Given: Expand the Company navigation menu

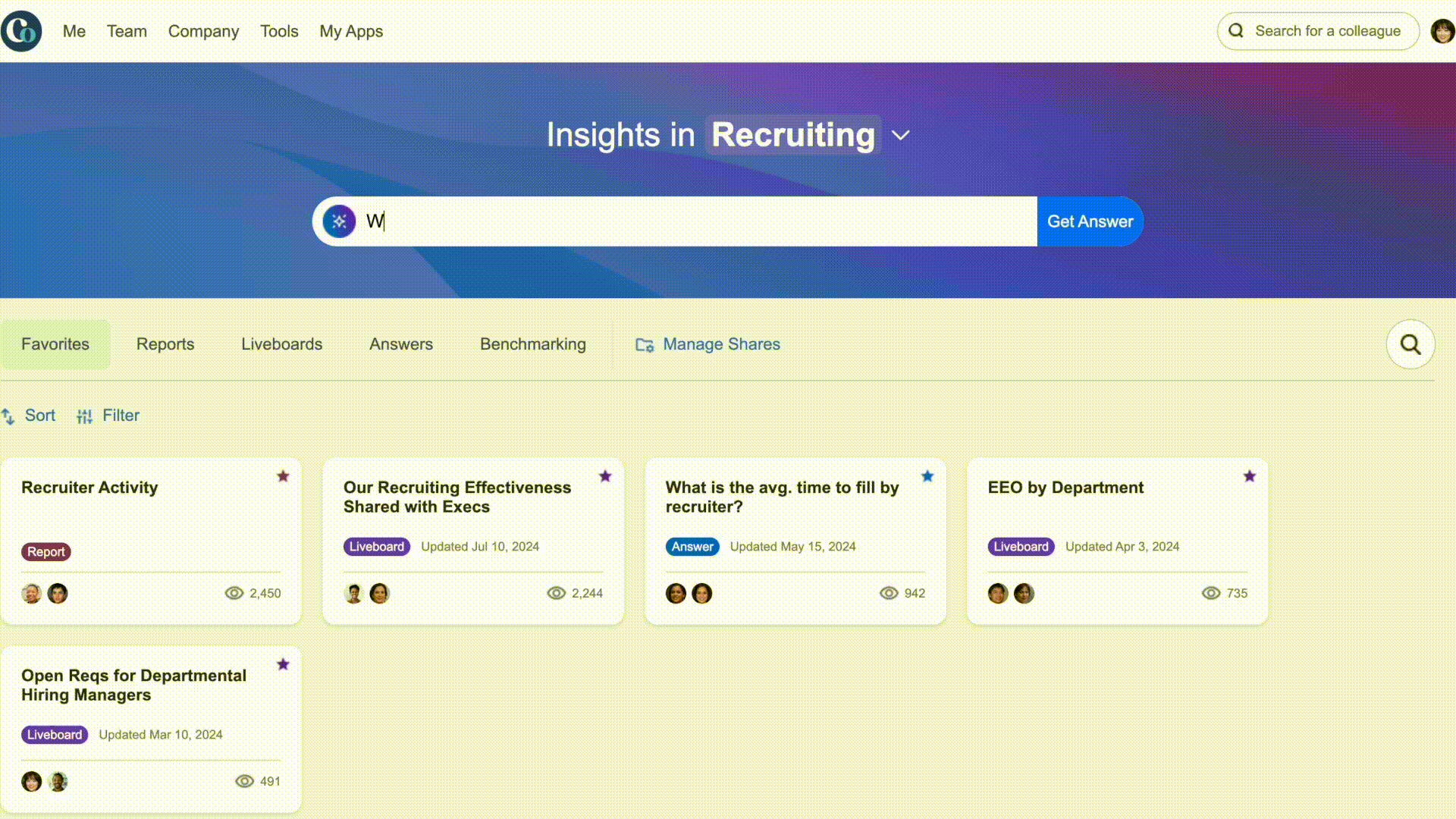Looking at the screenshot, I should 204,31.
